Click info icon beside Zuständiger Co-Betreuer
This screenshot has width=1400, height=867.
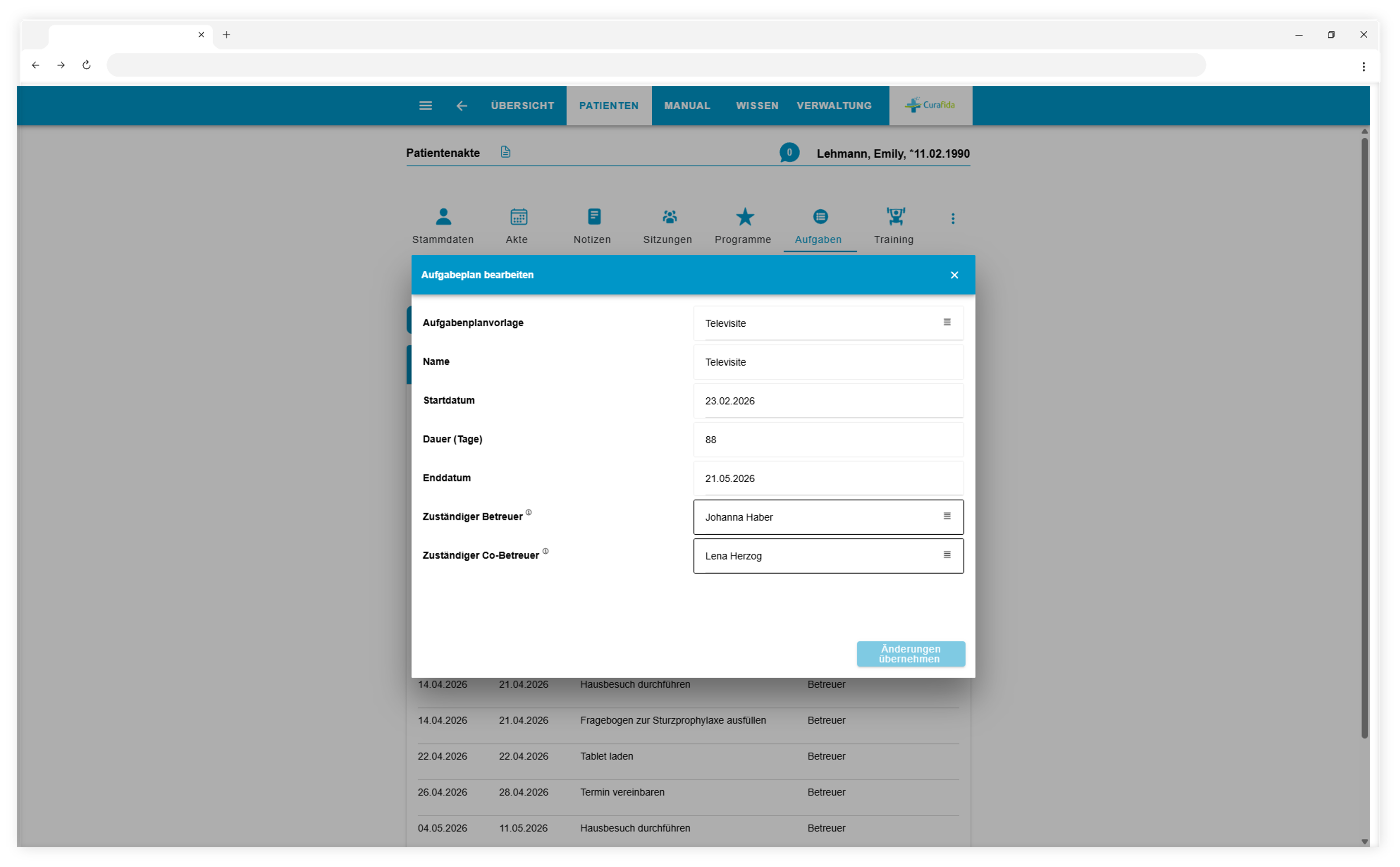coord(545,552)
